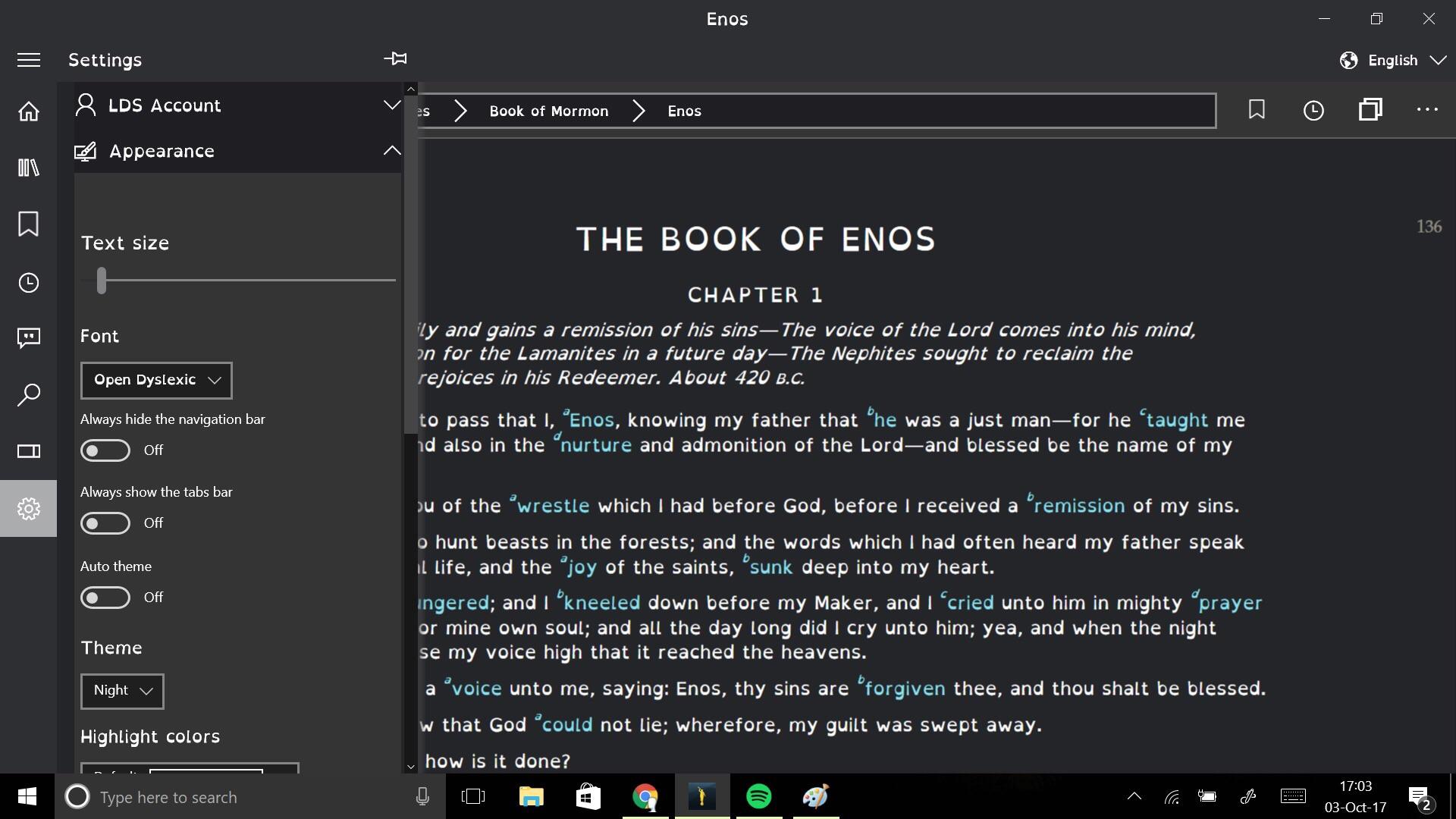1456x819 pixels.
Task: Enable 'Always show the tabs bar'
Action: pos(104,523)
